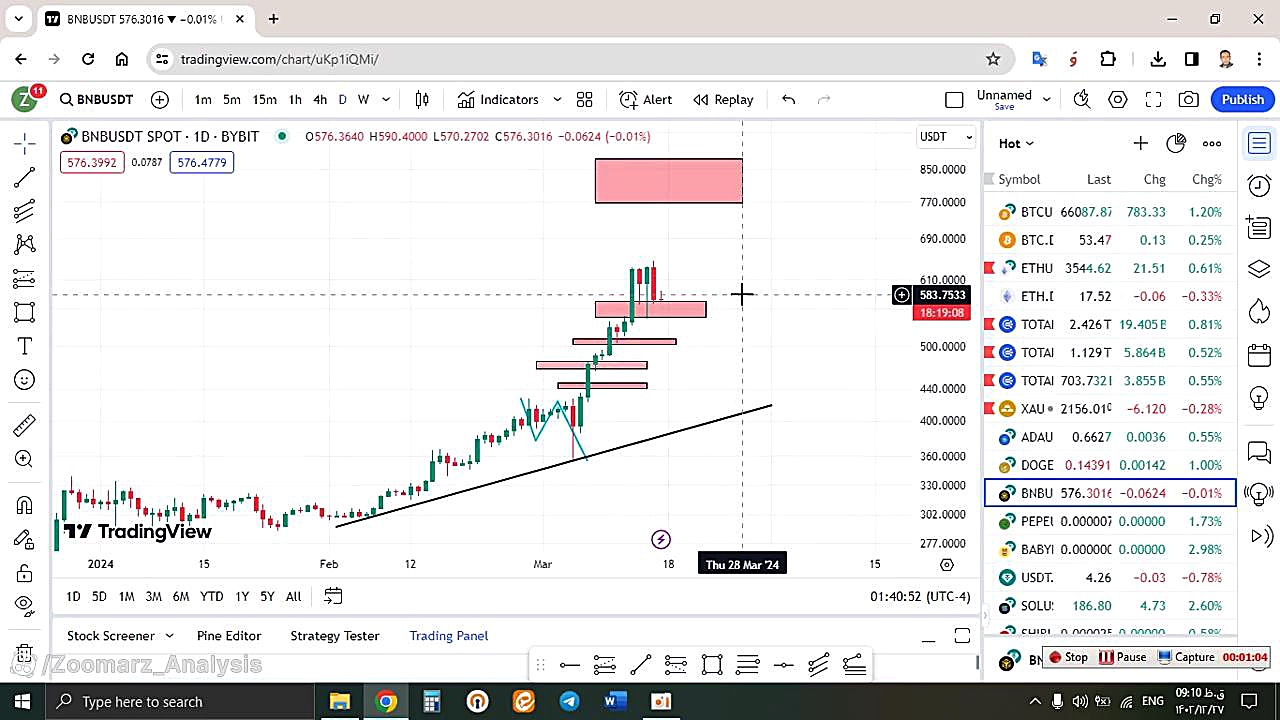Switch to 1h timeframe
The height and width of the screenshot is (720, 1280).
pyautogui.click(x=295, y=99)
